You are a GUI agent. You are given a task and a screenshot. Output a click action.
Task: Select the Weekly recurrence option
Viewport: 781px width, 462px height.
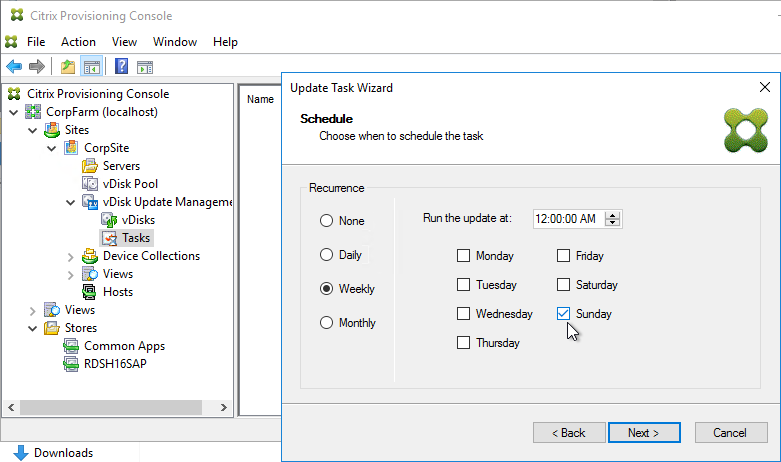[326, 289]
